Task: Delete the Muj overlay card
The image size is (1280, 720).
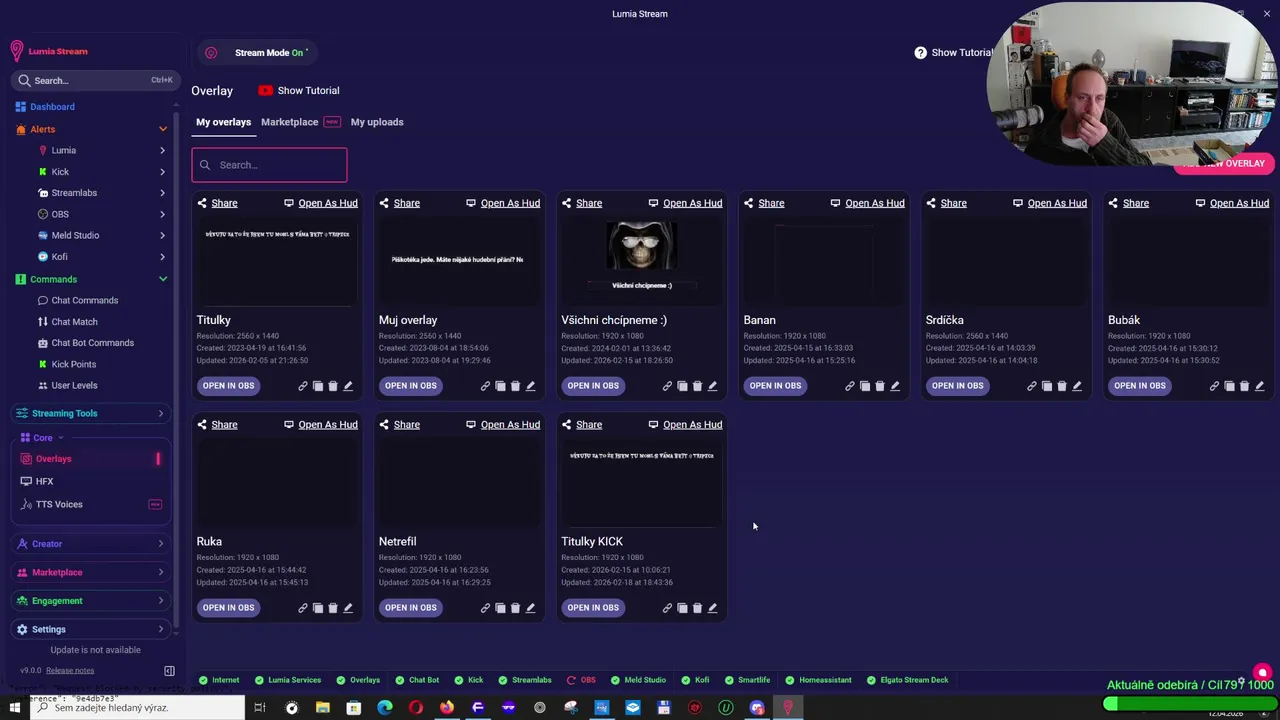Action: [515, 386]
